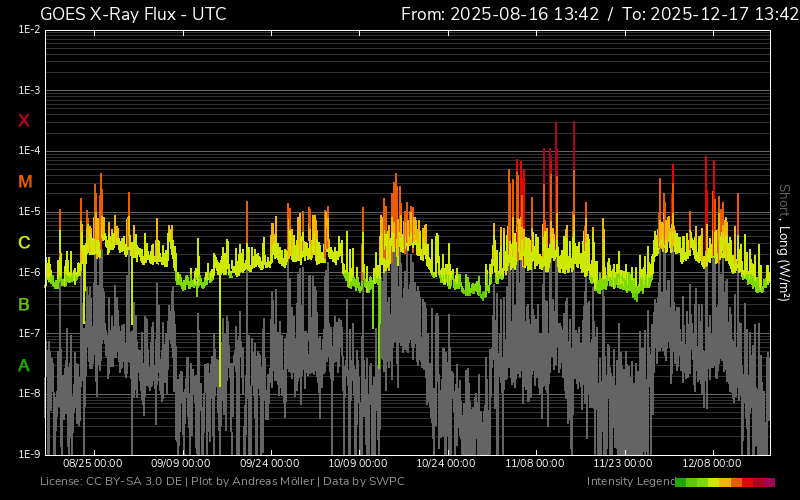Image resolution: width=800 pixels, height=500 pixels.
Task: Click the red X flare class label
Action: (24, 121)
